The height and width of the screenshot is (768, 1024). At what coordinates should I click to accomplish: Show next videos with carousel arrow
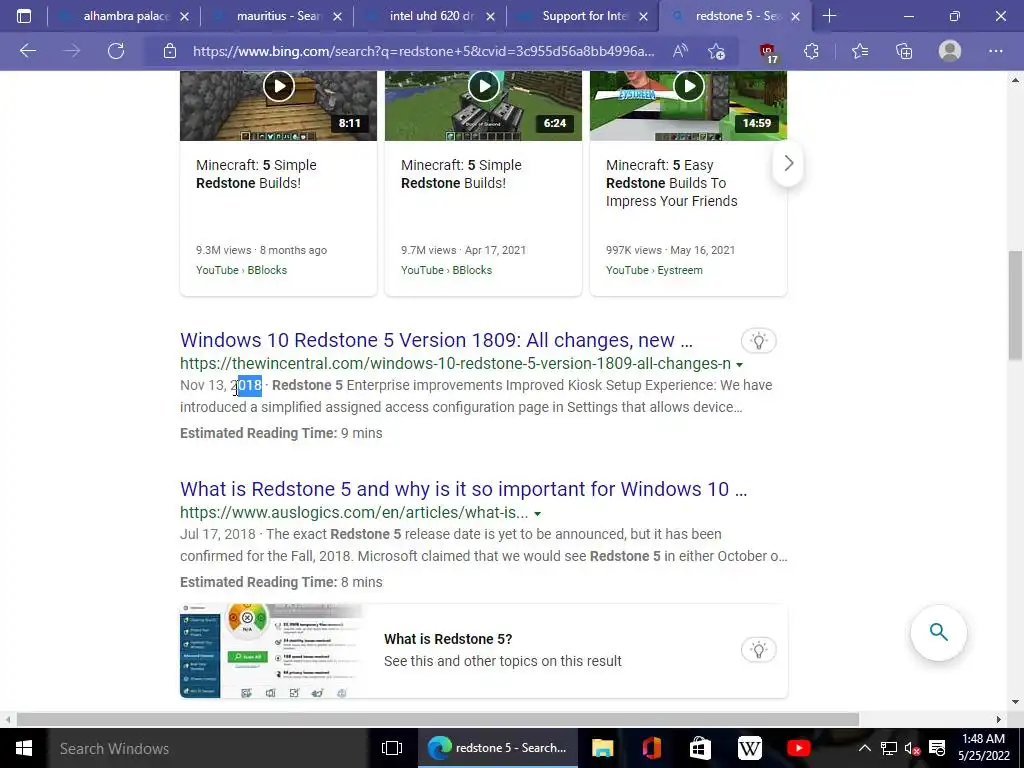[x=788, y=163]
